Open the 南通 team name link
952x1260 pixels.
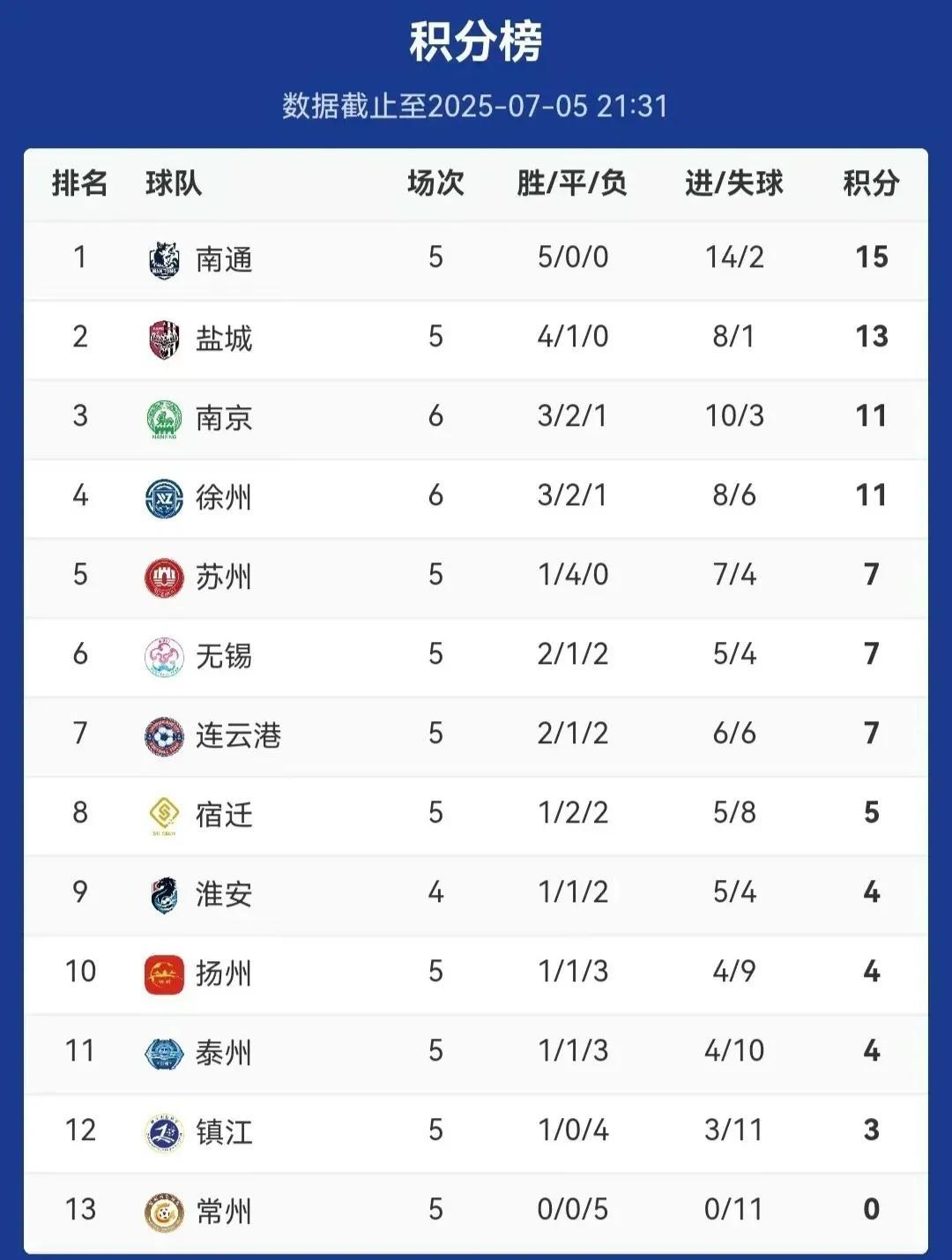pyautogui.click(x=224, y=260)
